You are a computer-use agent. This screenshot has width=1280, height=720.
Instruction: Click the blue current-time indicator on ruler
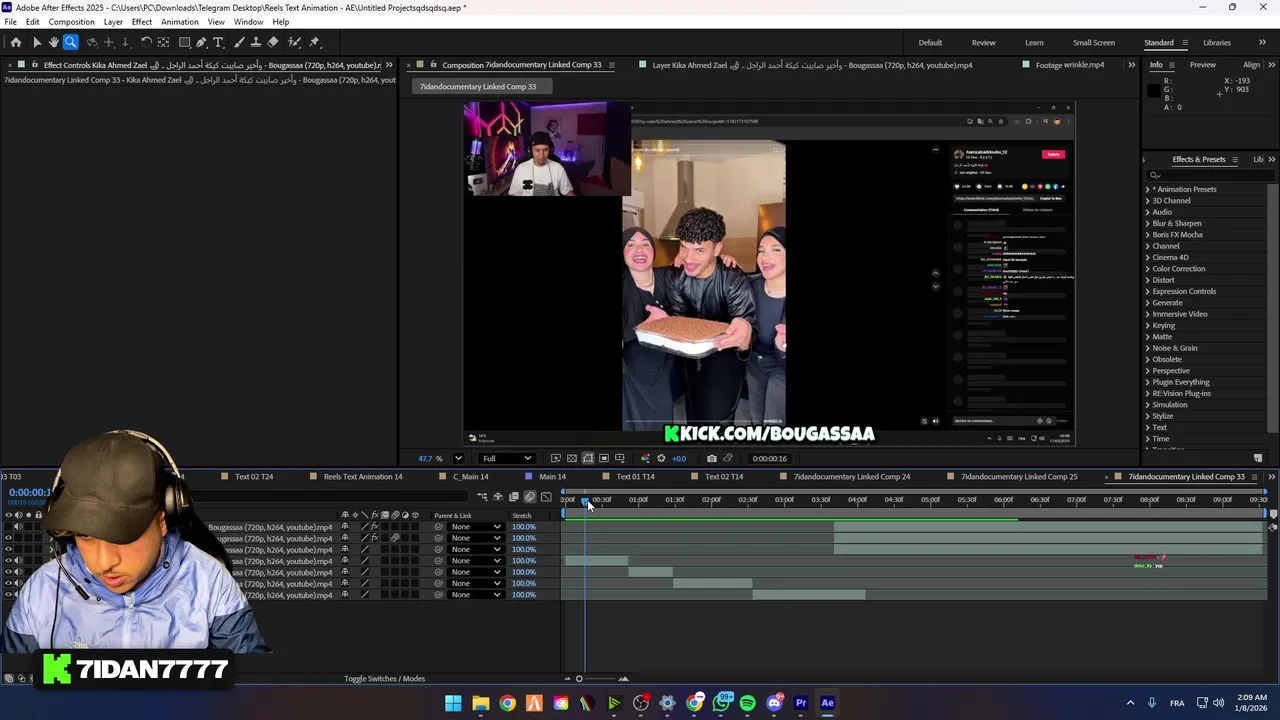point(585,501)
